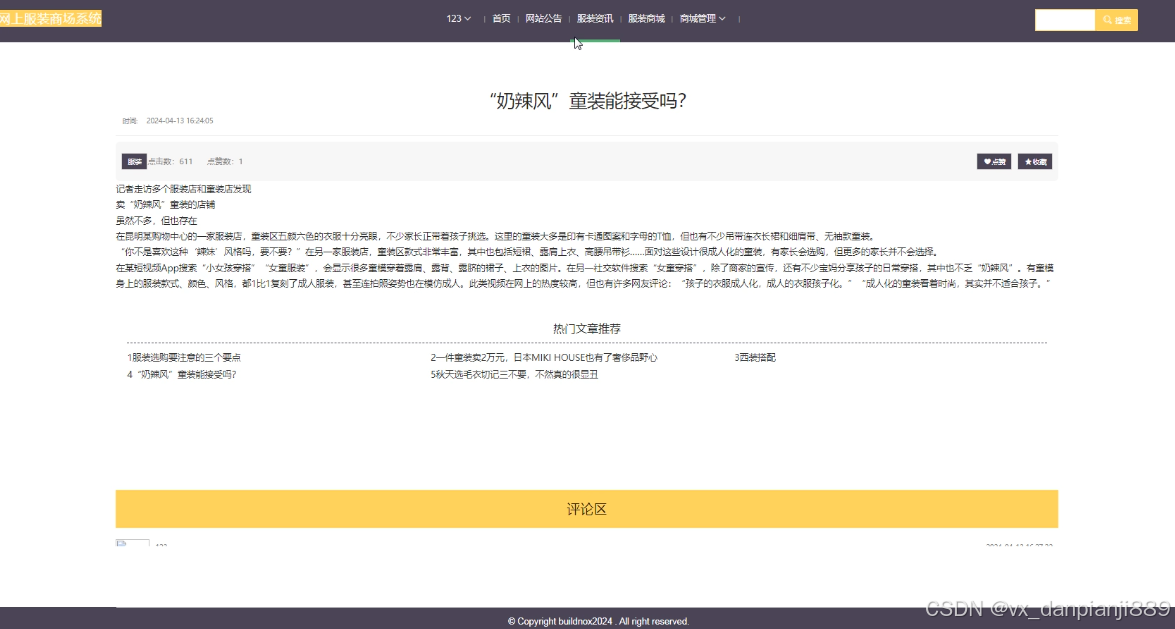Viewport: 1175px width, 629px height.
Task: Click the 点击数: 611 counter
Action: pyautogui.click(x=170, y=161)
